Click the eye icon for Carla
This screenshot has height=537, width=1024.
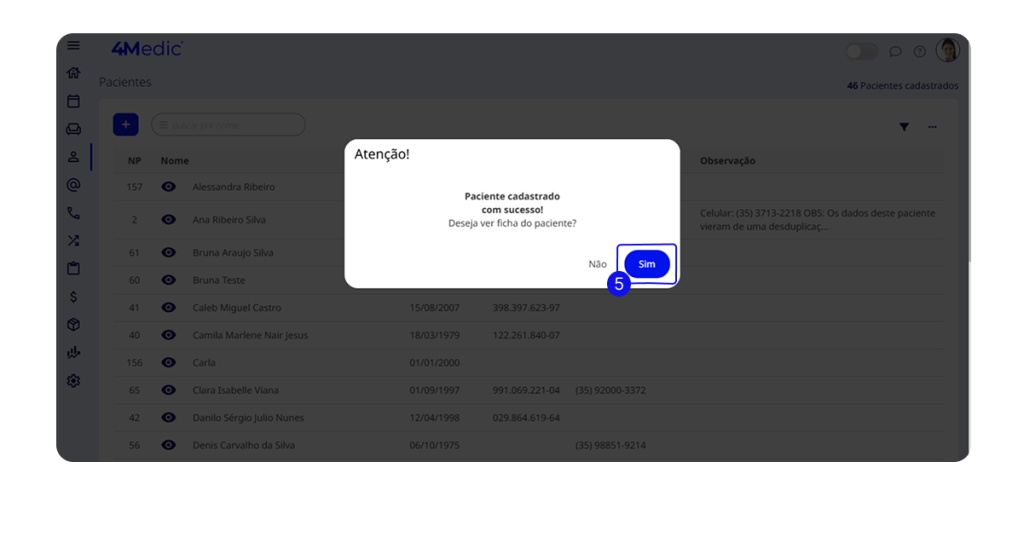tap(169, 363)
